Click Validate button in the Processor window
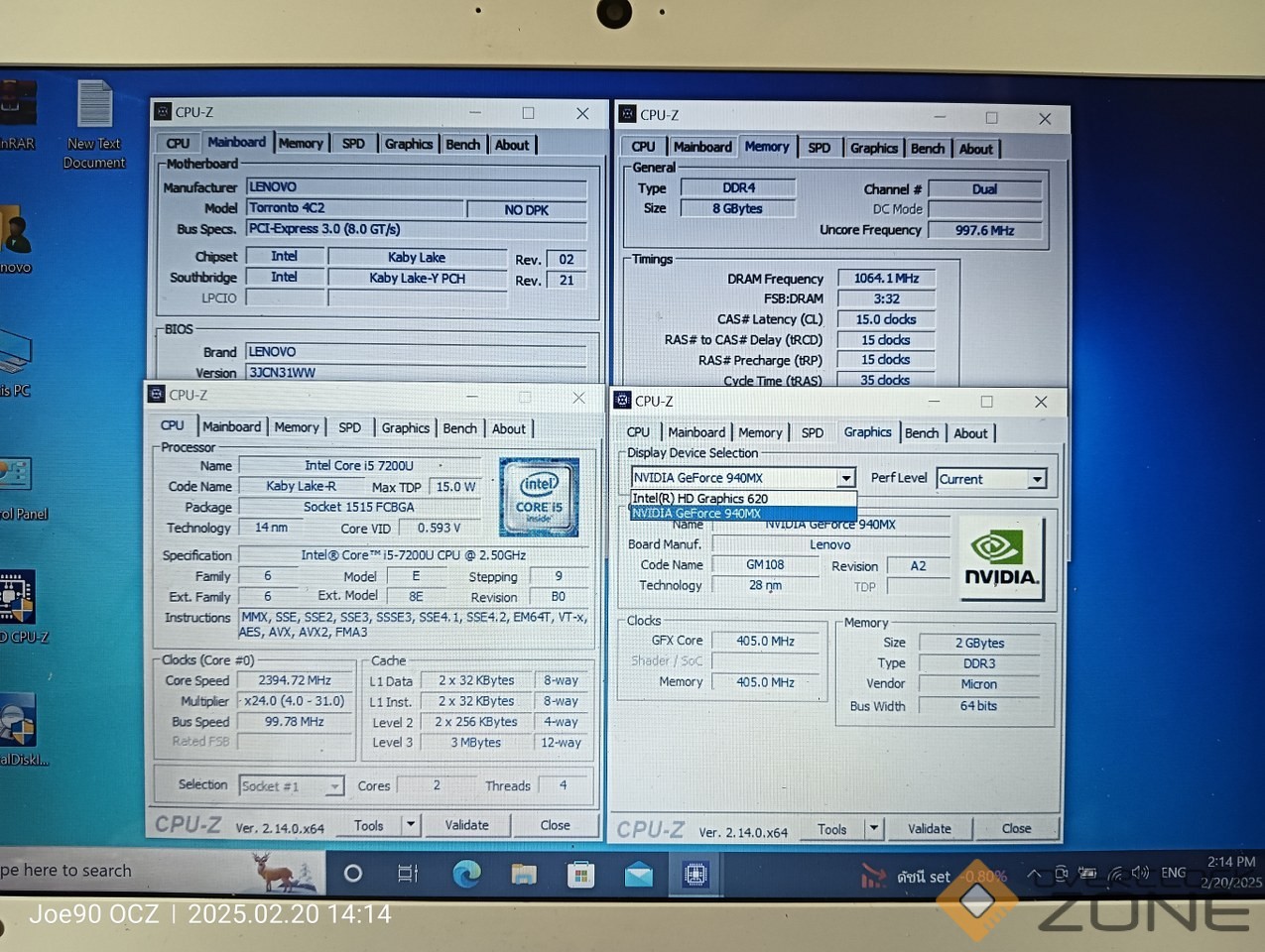The image size is (1265, 952). [466, 825]
